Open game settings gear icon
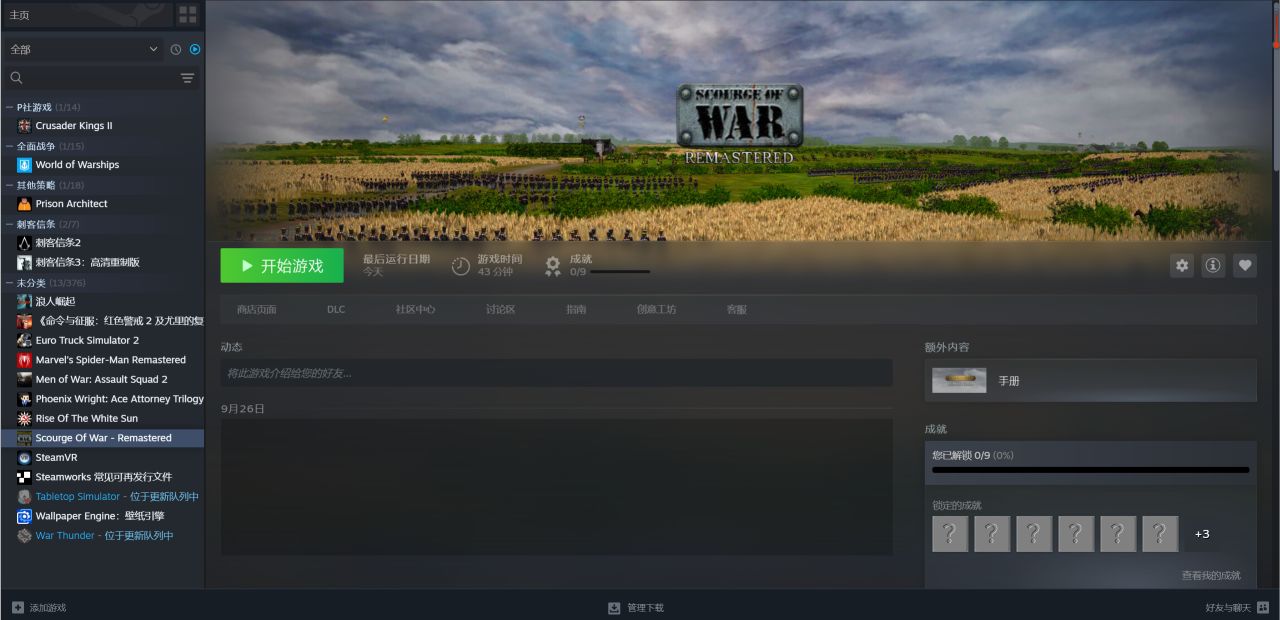This screenshot has width=1280, height=620. [1182, 265]
